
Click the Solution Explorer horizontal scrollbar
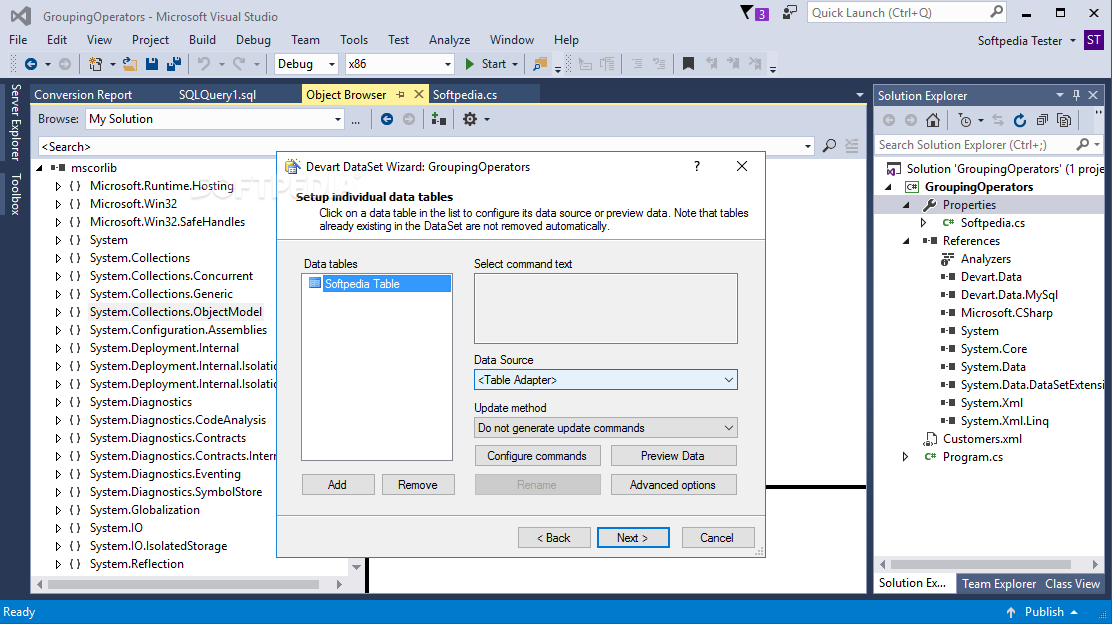point(981,564)
